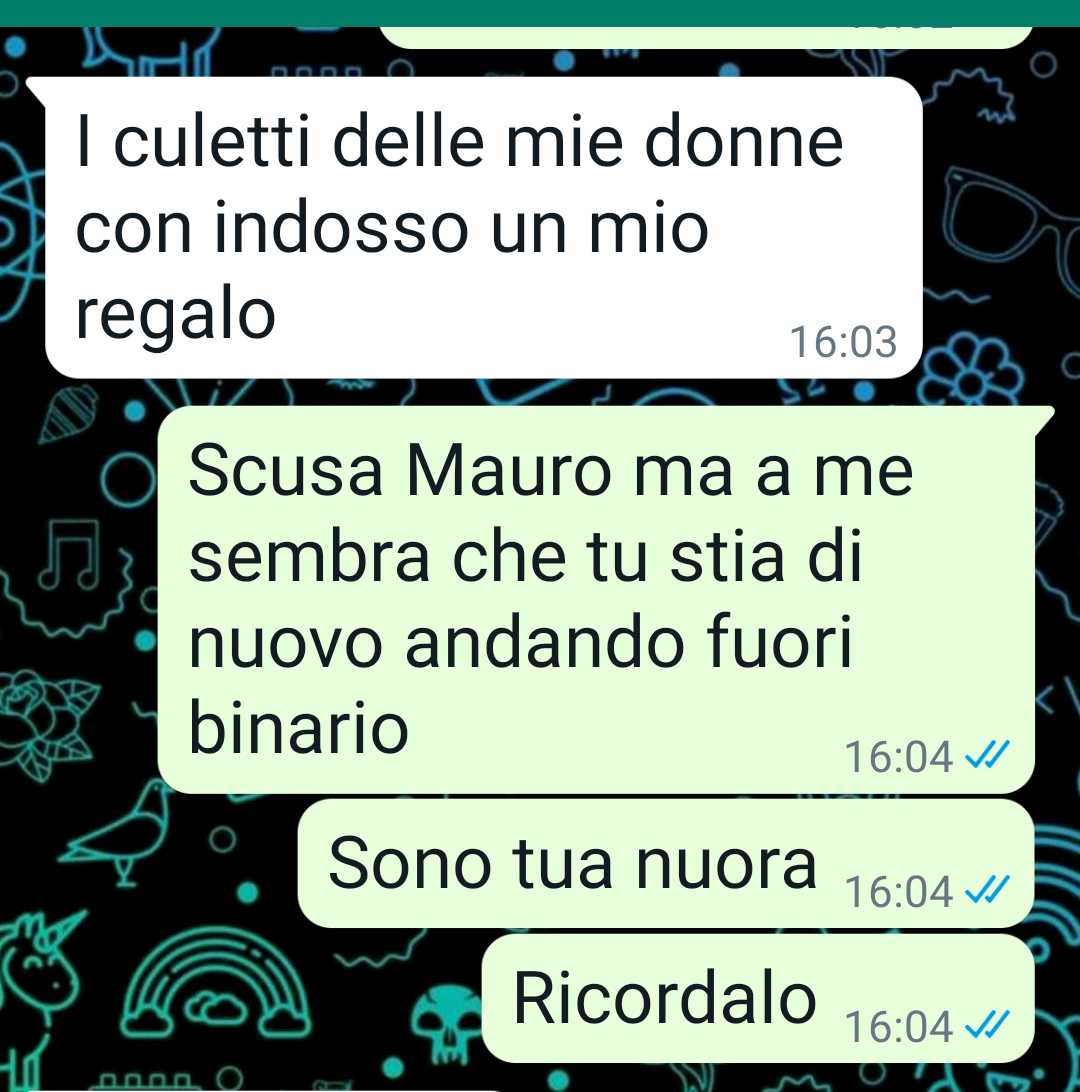The width and height of the screenshot is (1080, 1092).
Task: Select the received message 'I culetti delle mie donne'
Action: [x=484, y=227]
